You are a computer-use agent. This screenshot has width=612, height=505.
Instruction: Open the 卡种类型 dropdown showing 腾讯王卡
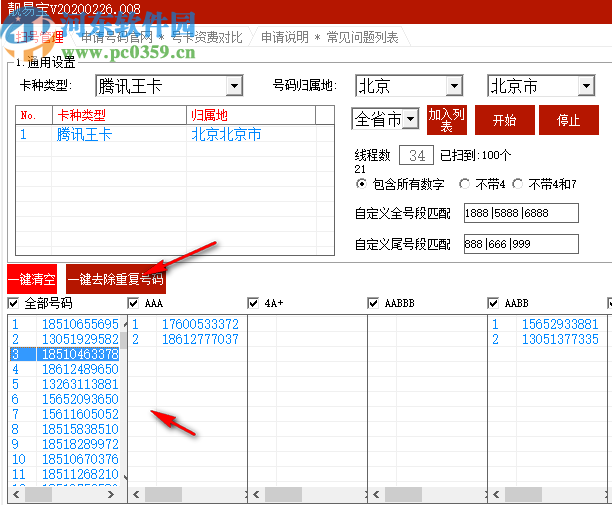point(169,85)
